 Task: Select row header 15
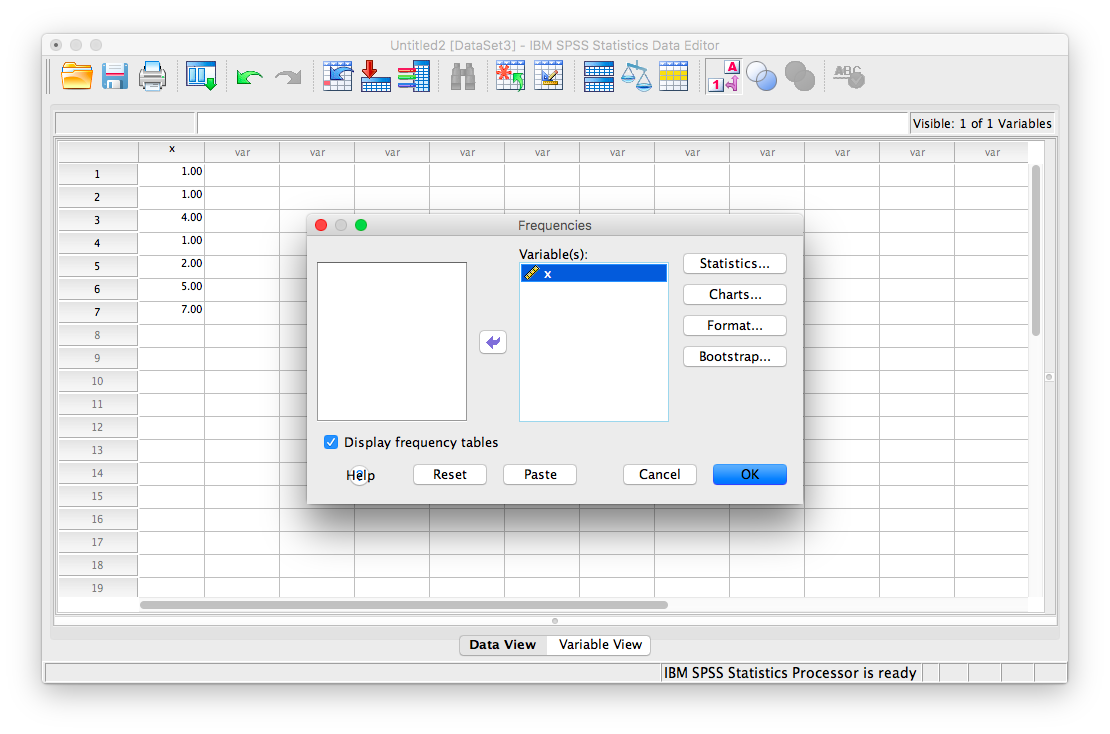[98, 496]
